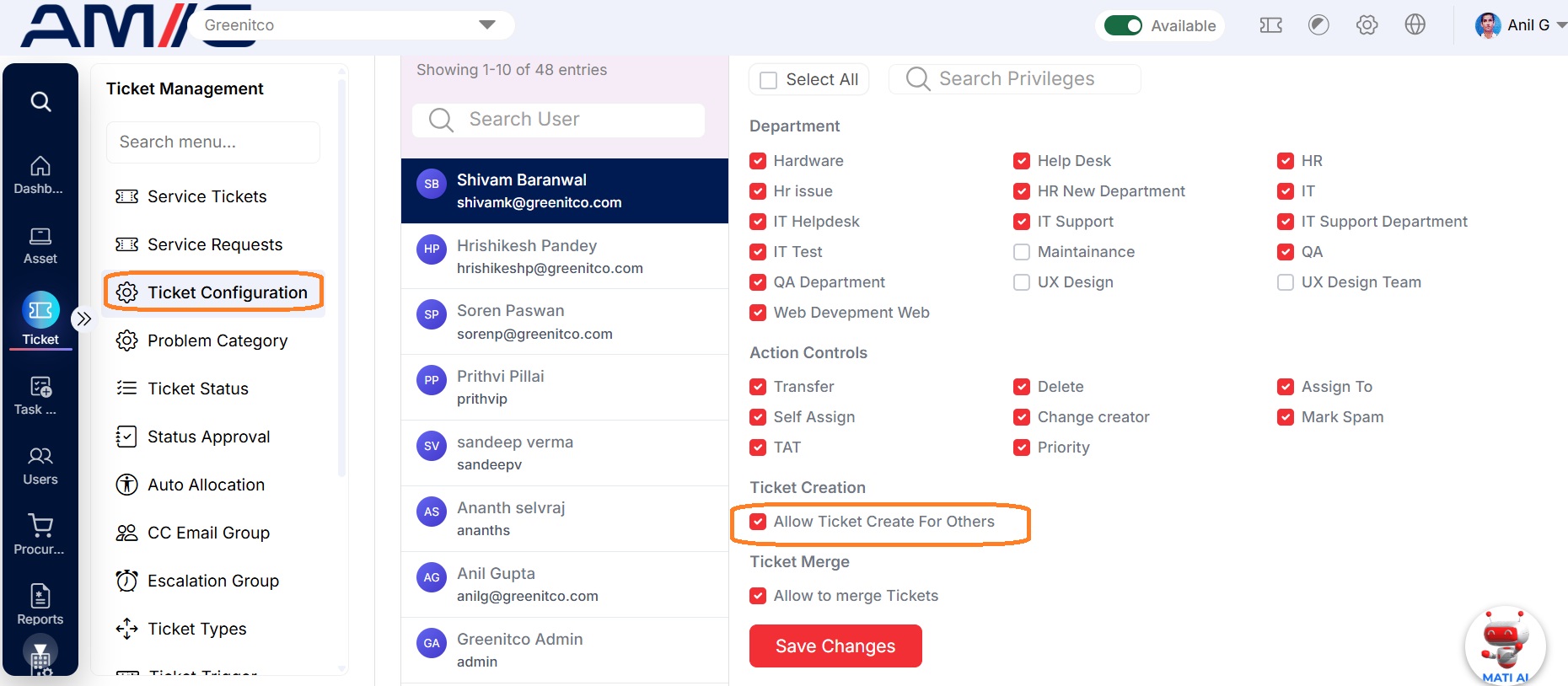Click Greenitco Admin's GA avatar
Viewport: 1568px width, 686px height.
(432, 643)
